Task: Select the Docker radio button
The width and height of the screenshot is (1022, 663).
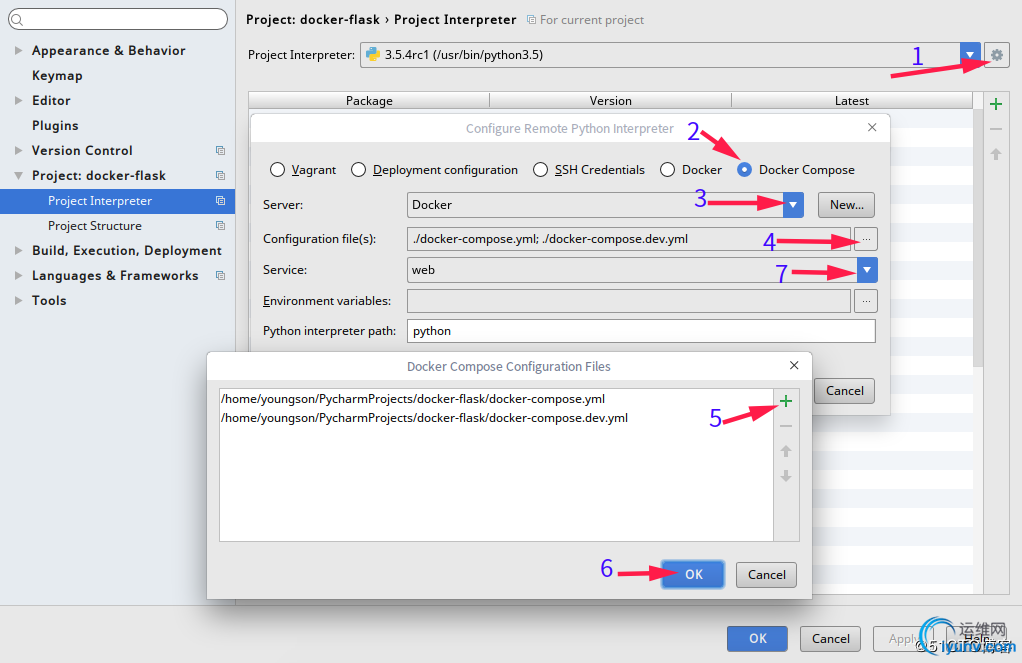Action: [x=667, y=169]
